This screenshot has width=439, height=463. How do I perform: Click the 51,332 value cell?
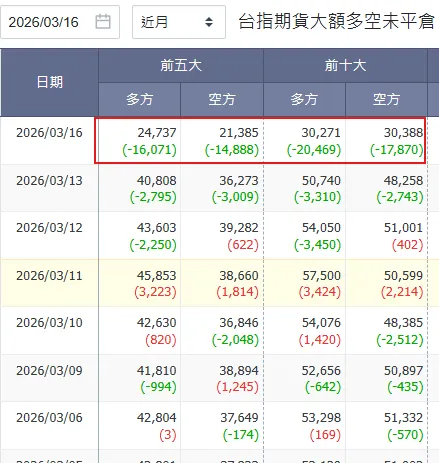tap(386, 425)
